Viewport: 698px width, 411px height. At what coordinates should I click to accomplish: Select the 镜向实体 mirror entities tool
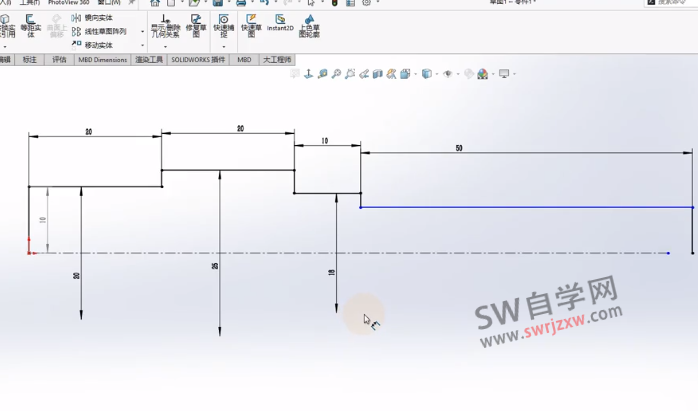coord(92,18)
